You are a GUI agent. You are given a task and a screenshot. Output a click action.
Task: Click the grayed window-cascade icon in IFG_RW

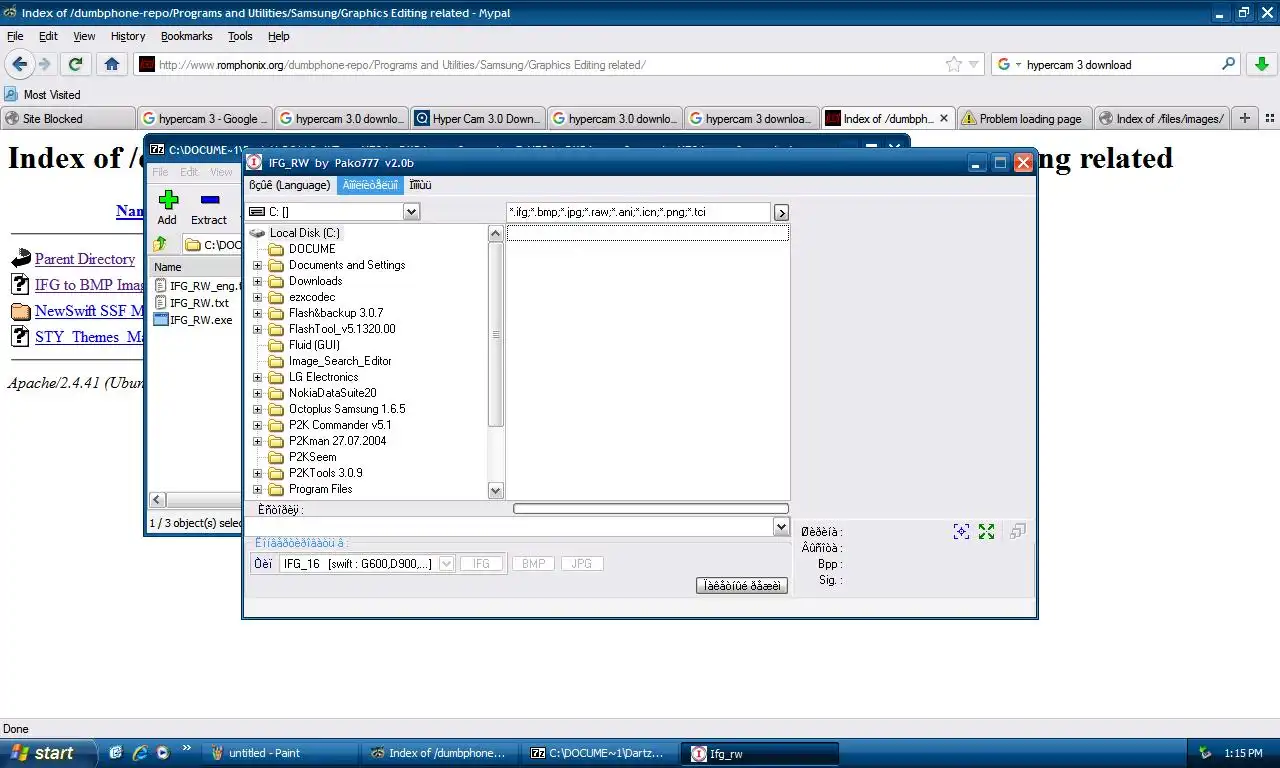pos(1018,532)
